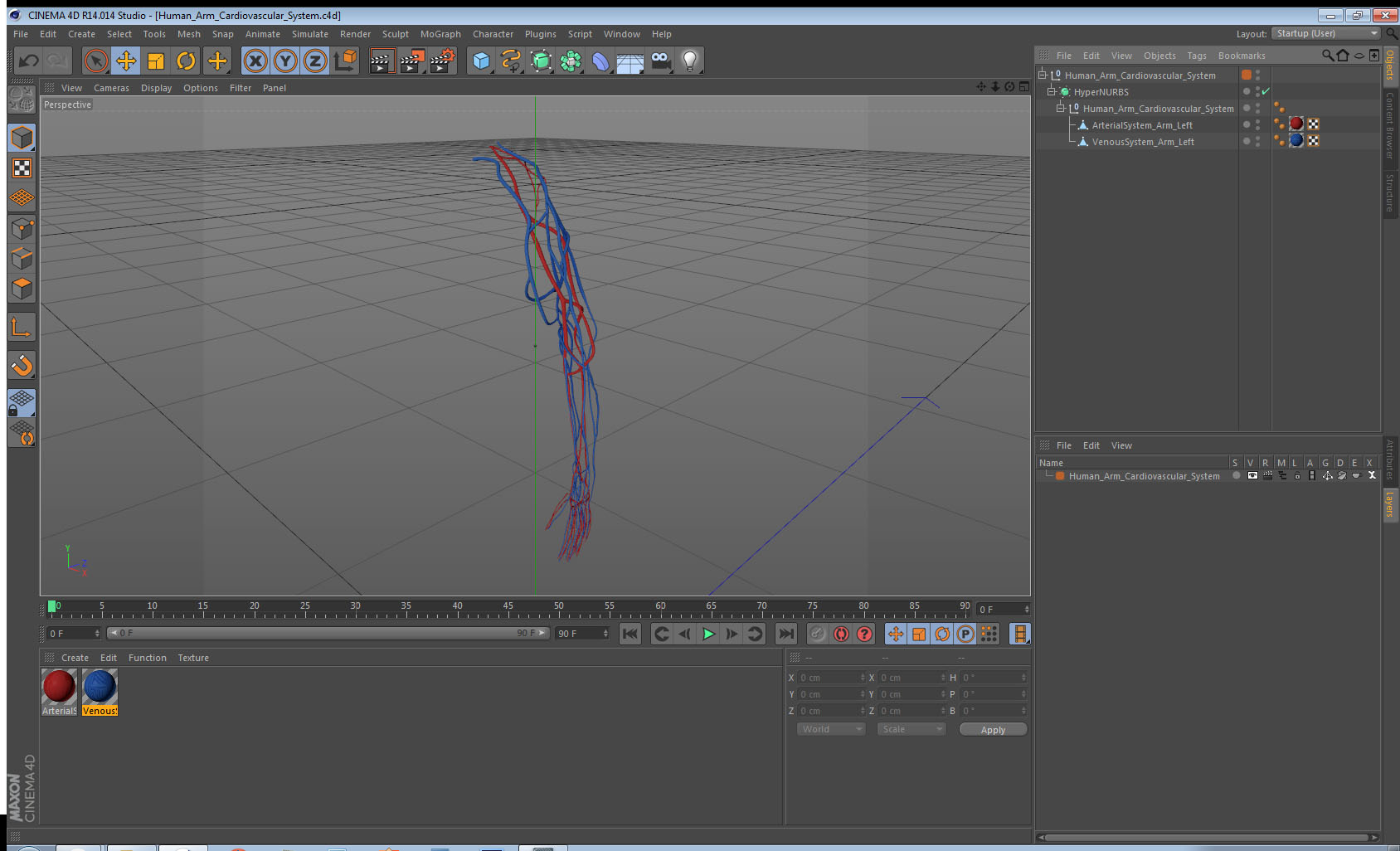Add a HyperNURBS generator object
Screen dimensions: 1400x851
pyautogui.click(x=541, y=61)
